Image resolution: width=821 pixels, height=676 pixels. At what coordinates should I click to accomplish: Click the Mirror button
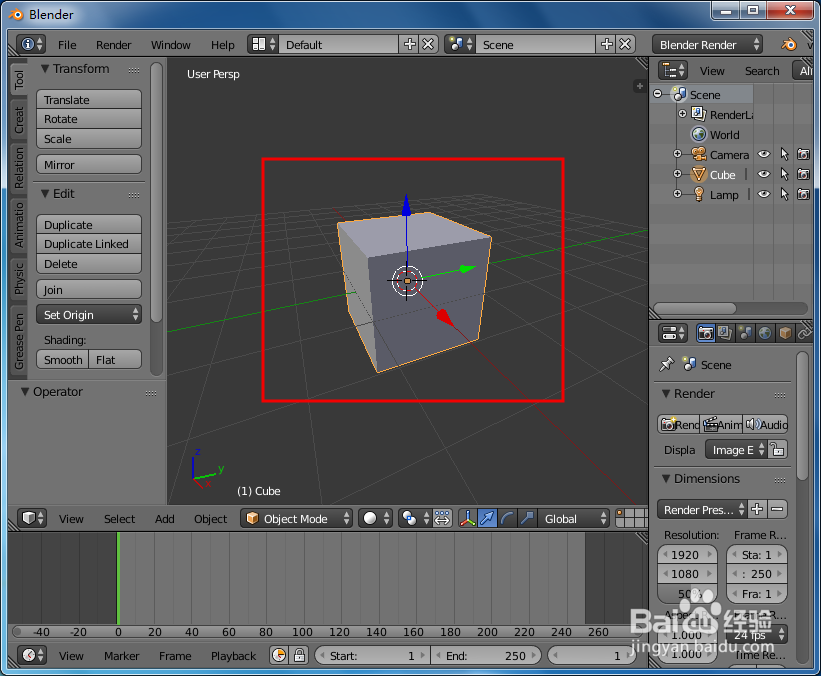point(89,164)
